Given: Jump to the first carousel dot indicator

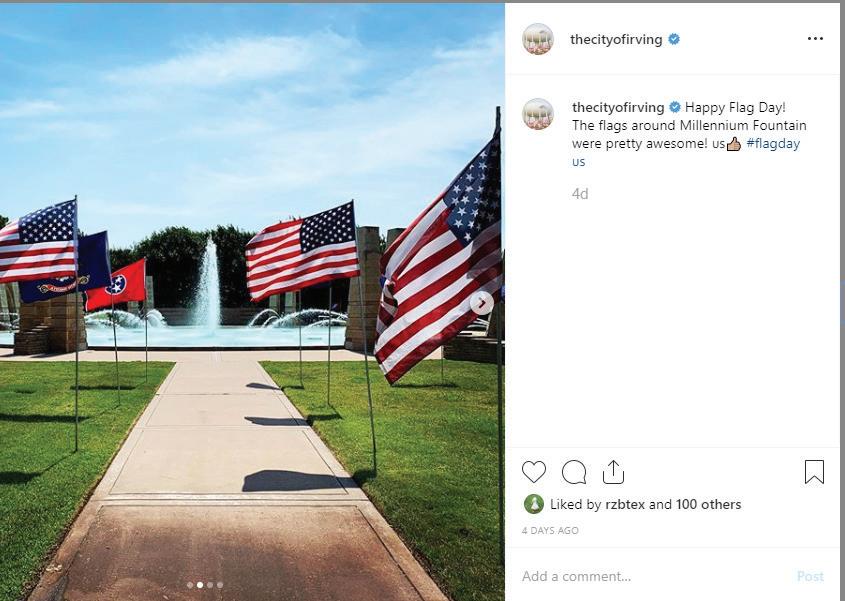Looking at the screenshot, I should coord(190,585).
